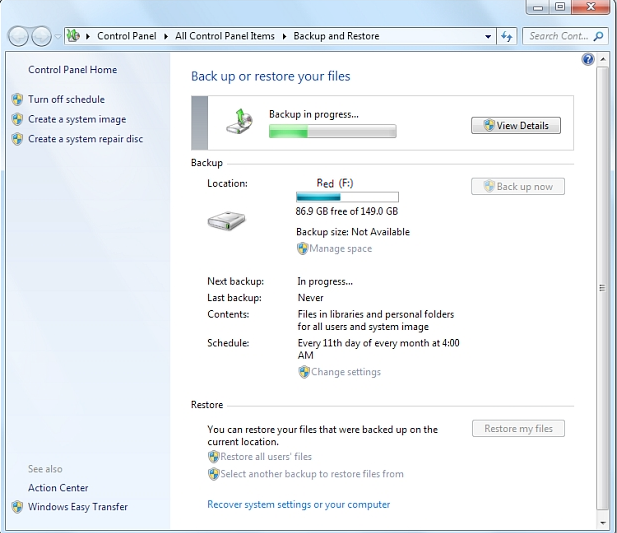Image resolution: width=617 pixels, height=533 pixels.
Task: Click the backup progress bar
Action: click(x=332, y=131)
